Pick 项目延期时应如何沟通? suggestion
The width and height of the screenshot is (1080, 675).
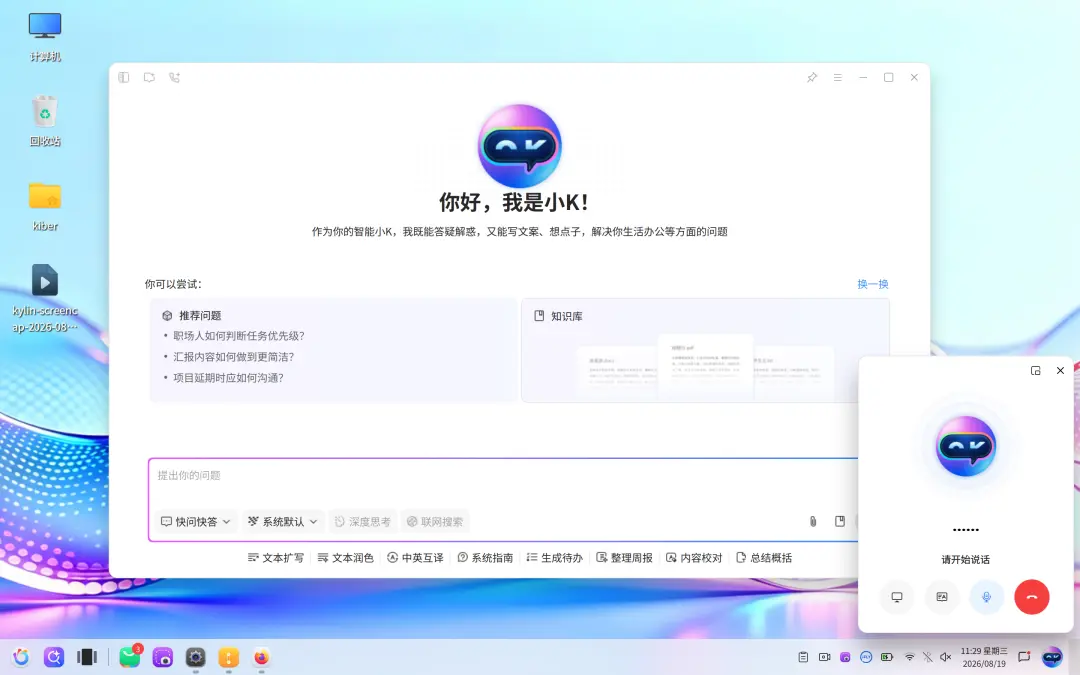[x=228, y=377]
